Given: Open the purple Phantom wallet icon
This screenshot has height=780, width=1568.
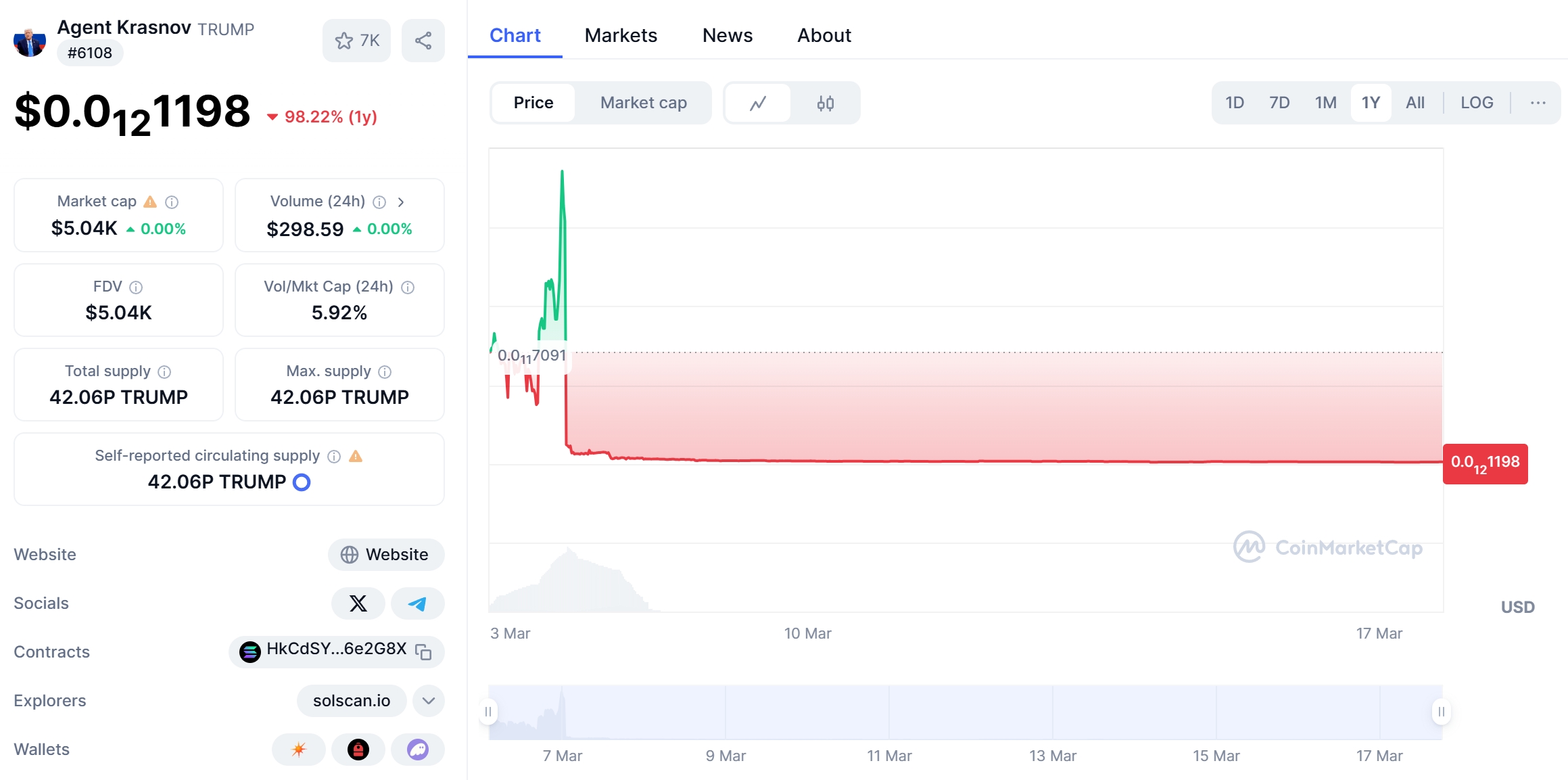Looking at the screenshot, I should click(418, 749).
